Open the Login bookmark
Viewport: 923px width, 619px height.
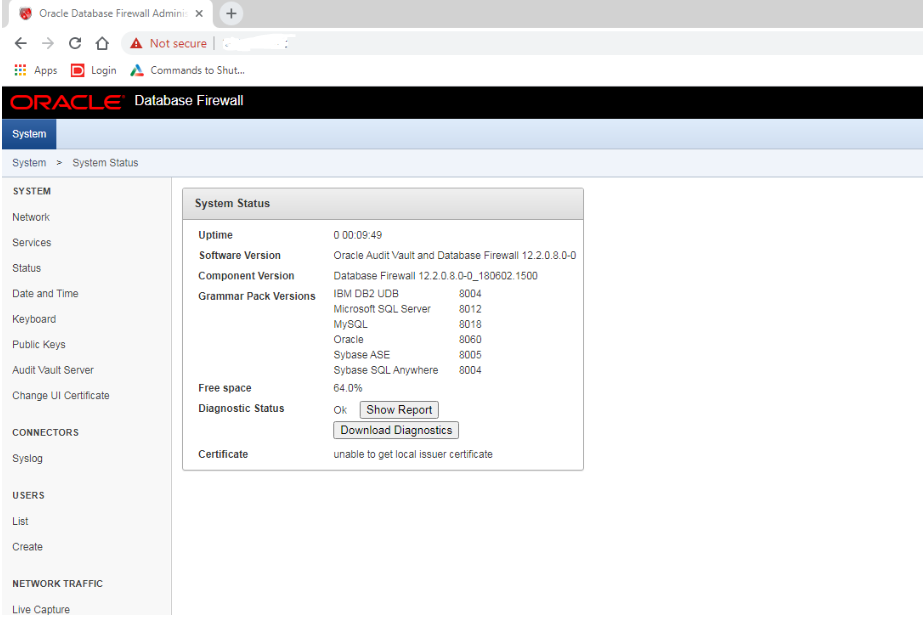pyautogui.click(x=94, y=70)
